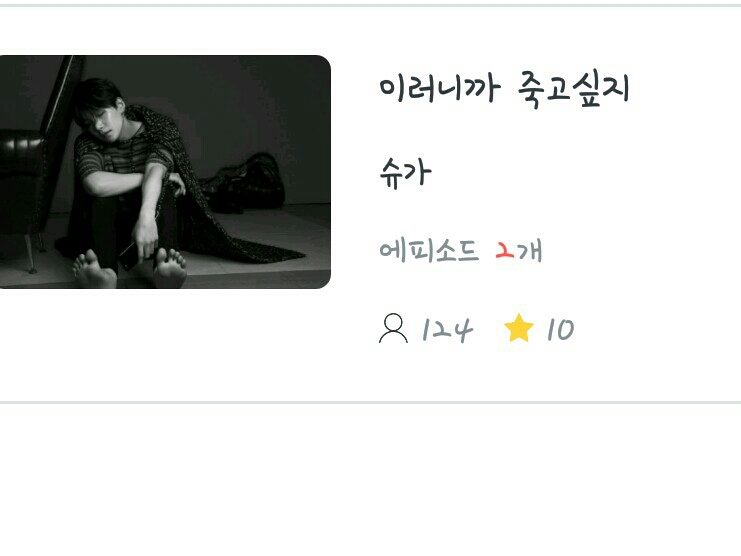Click the word 죽고싶지 in the title
The image size is (741, 556).
[574, 91]
